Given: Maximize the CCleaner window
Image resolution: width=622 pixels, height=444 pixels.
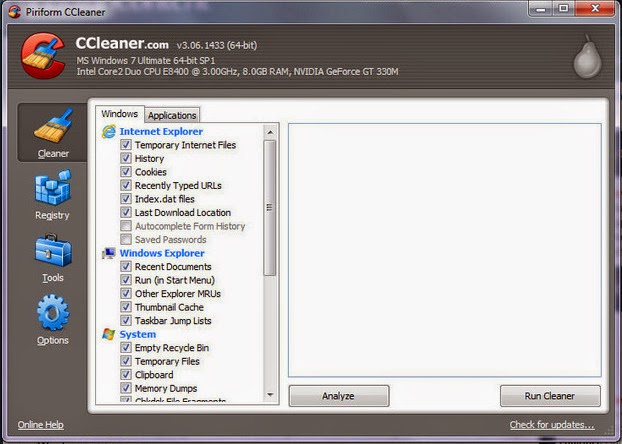Looking at the screenshot, I should click(x=564, y=9).
